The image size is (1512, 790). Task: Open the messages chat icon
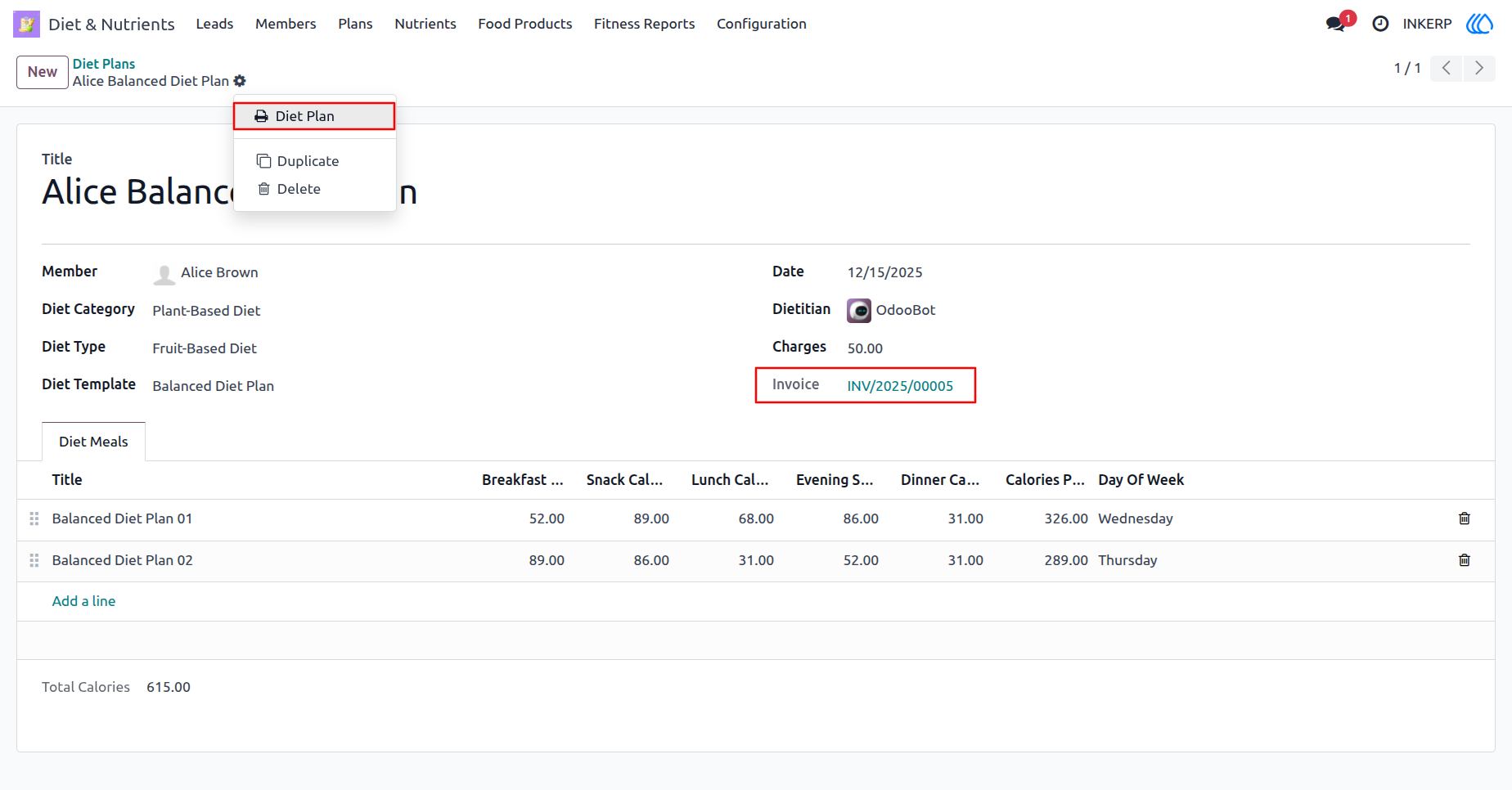[1335, 24]
